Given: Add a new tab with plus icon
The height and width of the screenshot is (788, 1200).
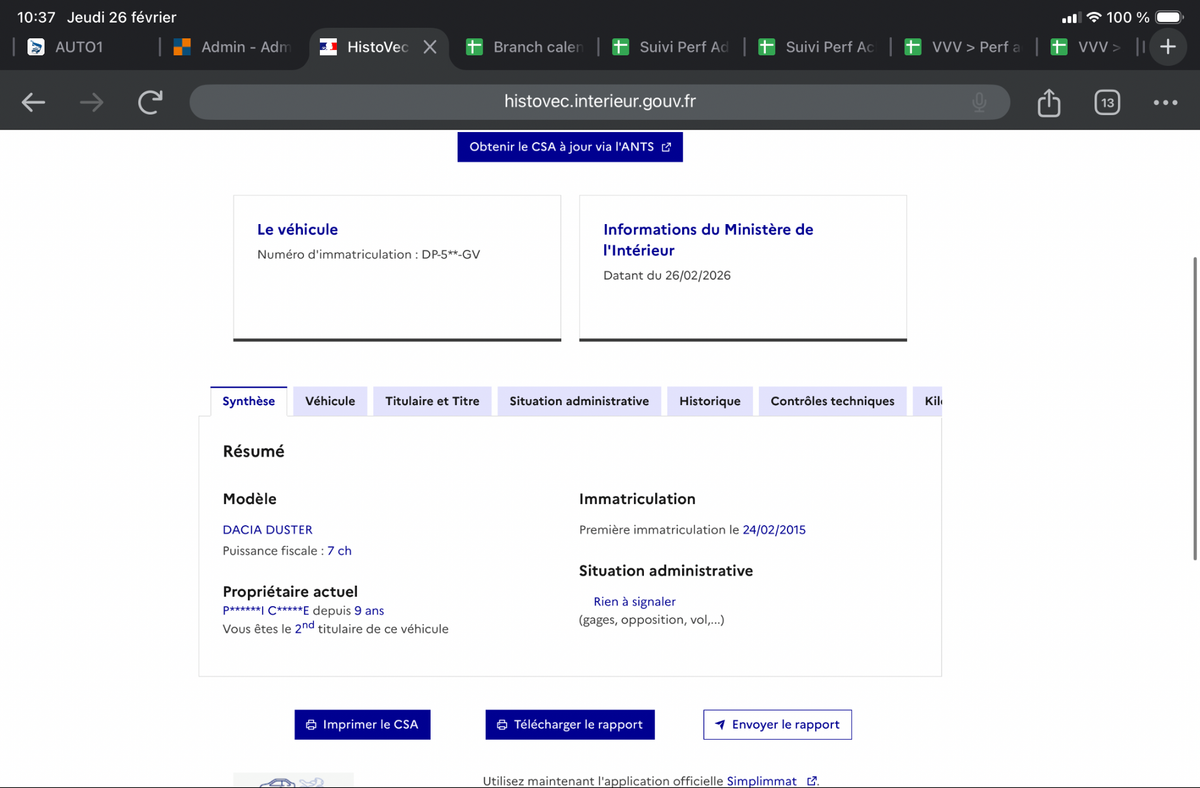Looking at the screenshot, I should tap(1167, 47).
